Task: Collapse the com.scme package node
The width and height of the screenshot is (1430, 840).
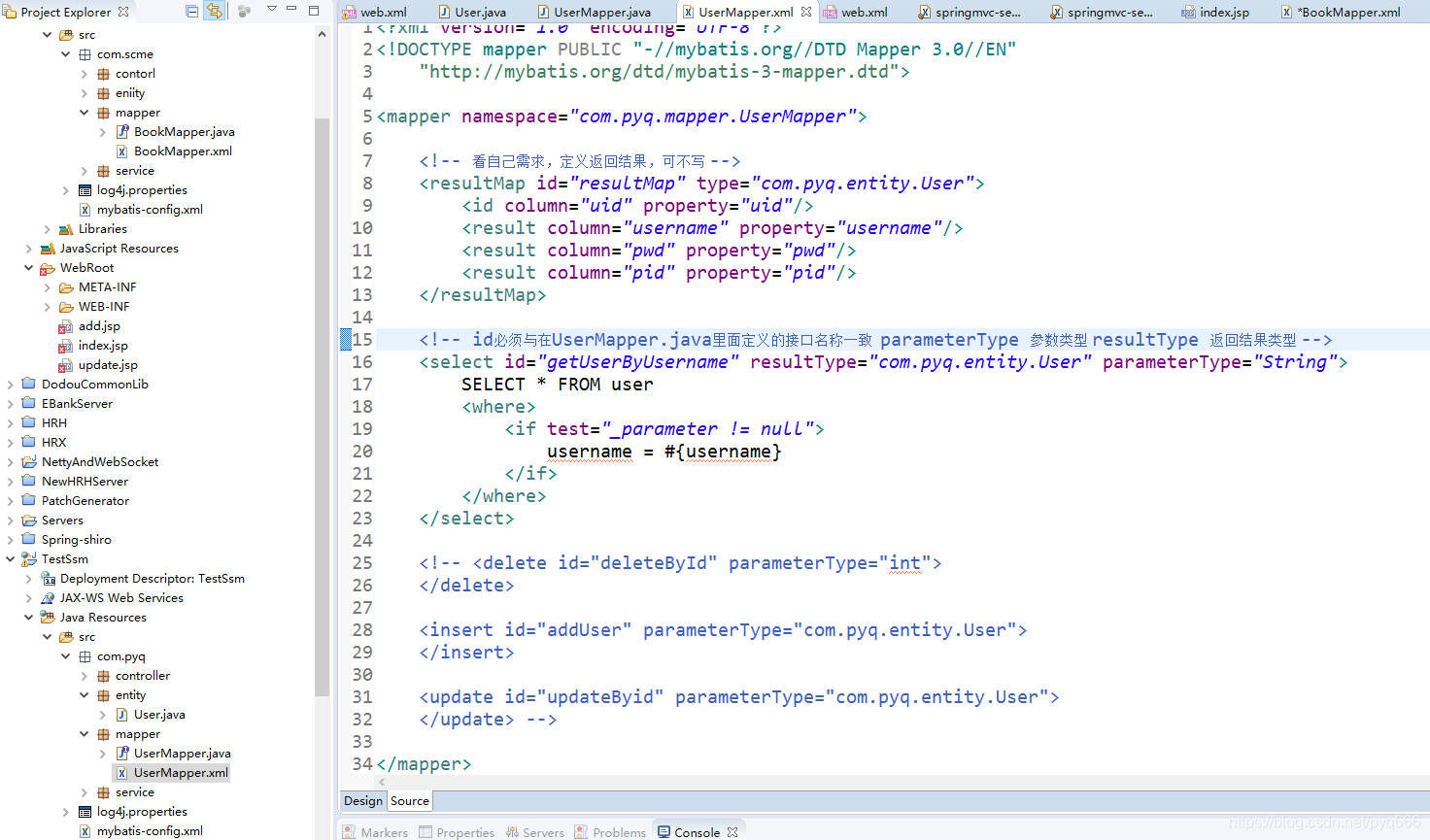Action: pos(66,54)
